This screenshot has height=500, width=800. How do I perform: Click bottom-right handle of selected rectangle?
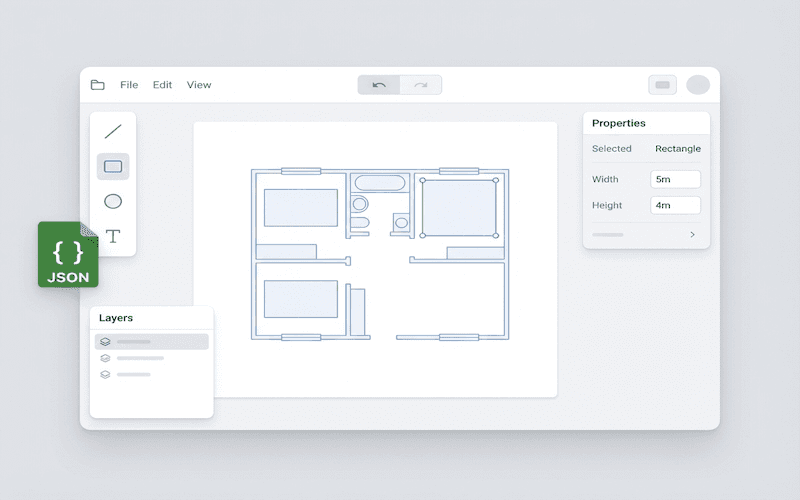coord(495,236)
